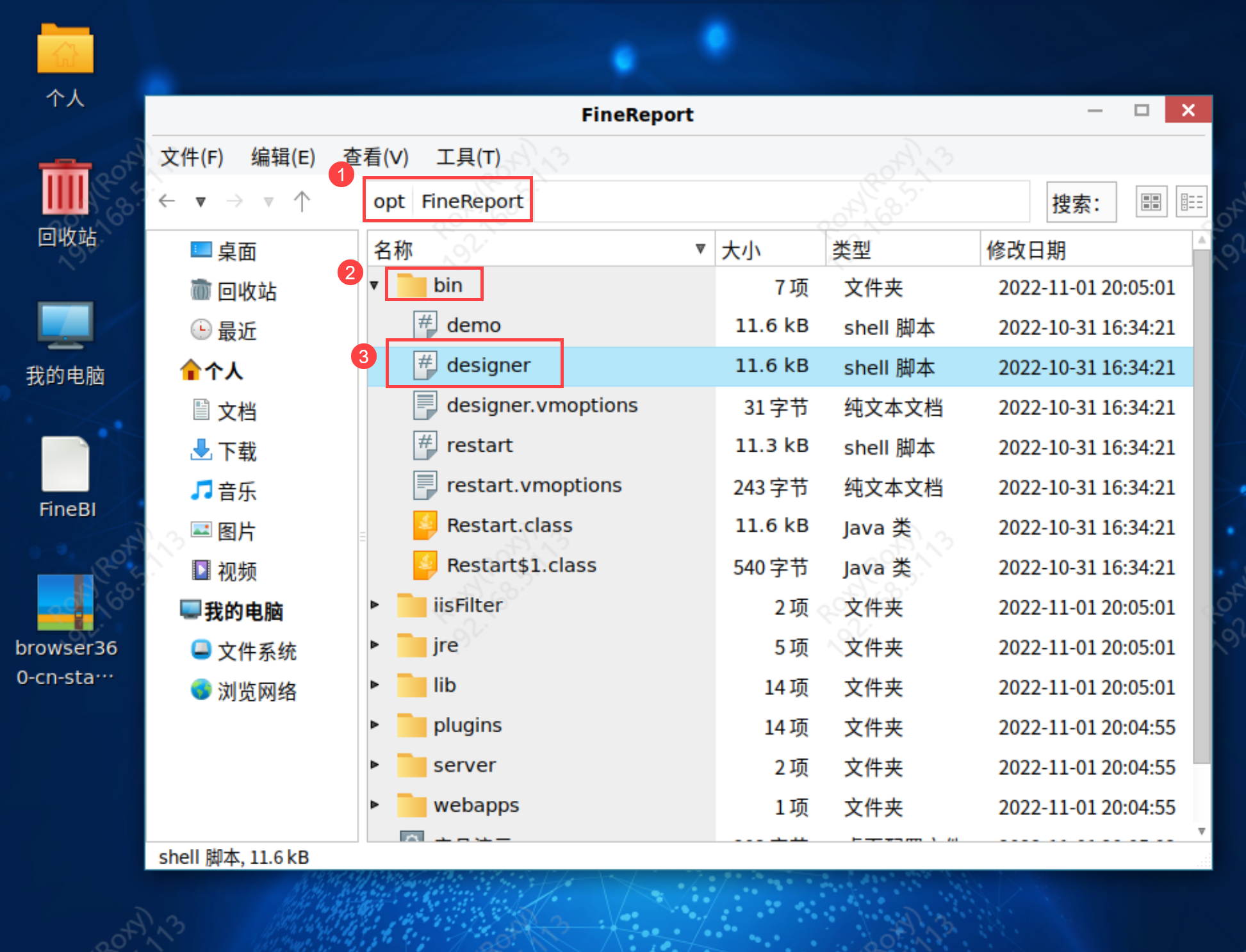Image resolution: width=1246 pixels, height=952 pixels.
Task: Open the 工具(T) menu
Action: pyautogui.click(x=468, y=156)
